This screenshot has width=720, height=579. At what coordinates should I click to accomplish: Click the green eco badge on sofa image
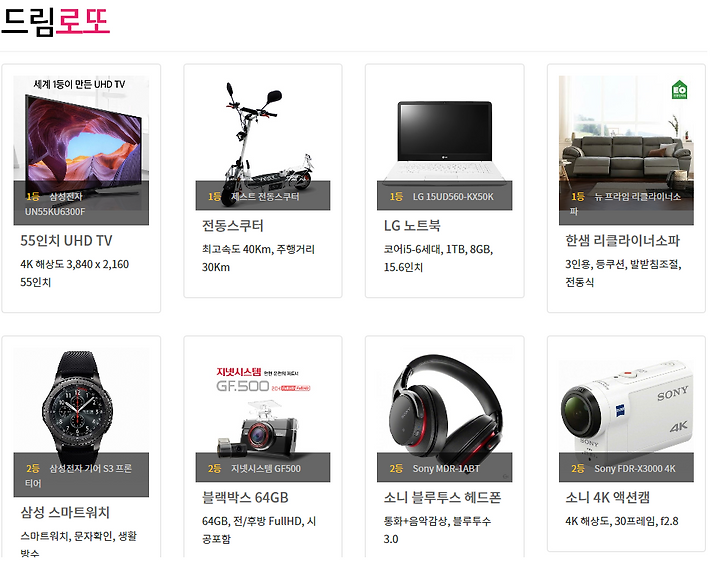click(x=679, y=90)
